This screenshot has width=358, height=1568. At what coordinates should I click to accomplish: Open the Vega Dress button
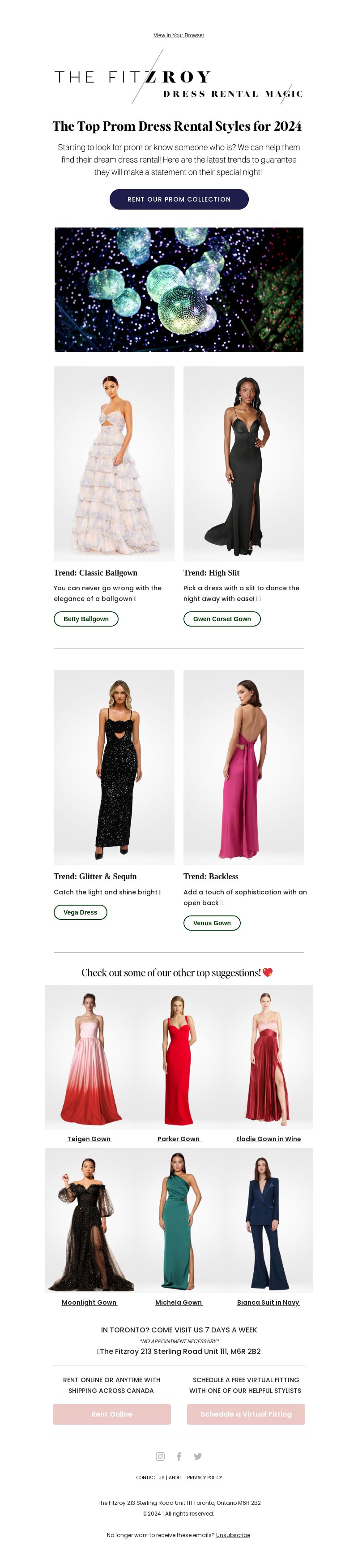point(80,912)
